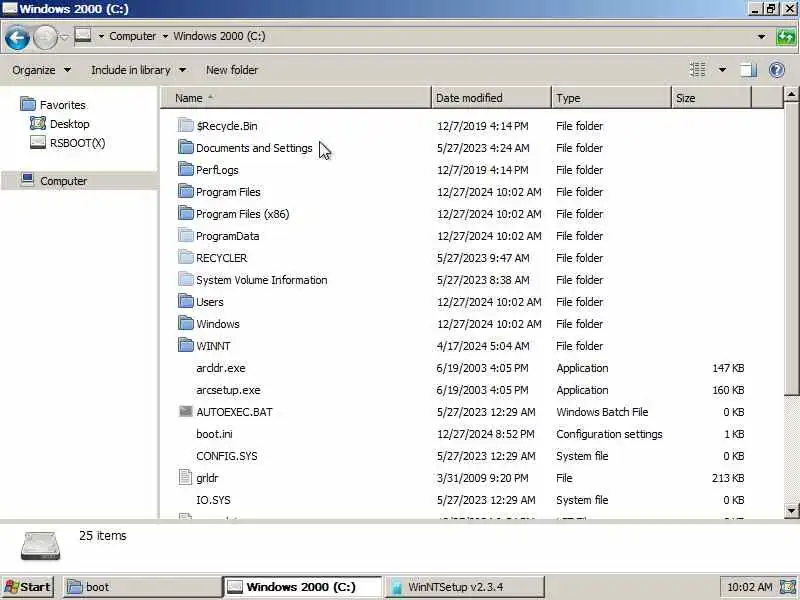Select the ProgramData folder icon
Screen dimensions: 800x600
(186, 235)
